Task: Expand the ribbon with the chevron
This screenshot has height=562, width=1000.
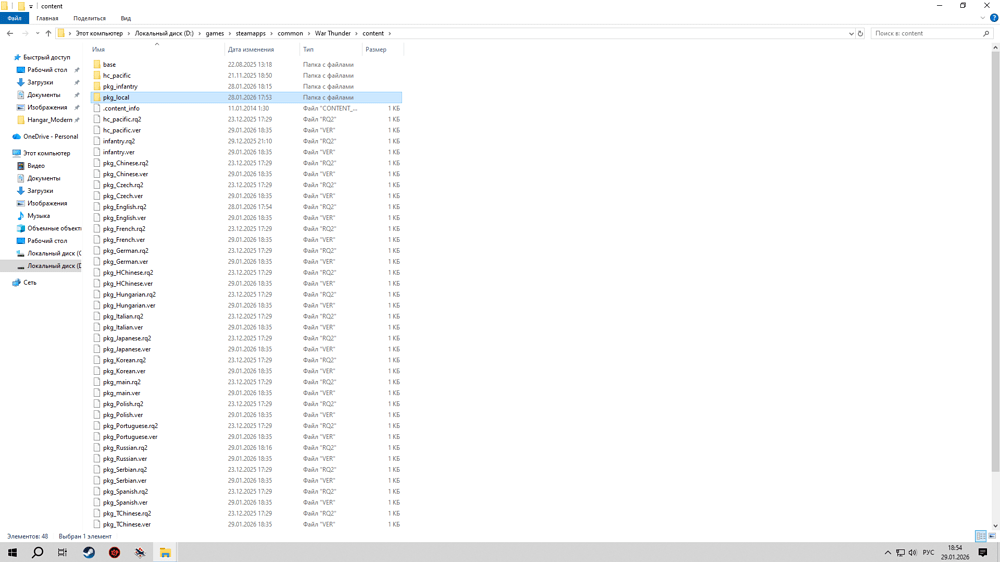Action: click(x=983, y=18)
